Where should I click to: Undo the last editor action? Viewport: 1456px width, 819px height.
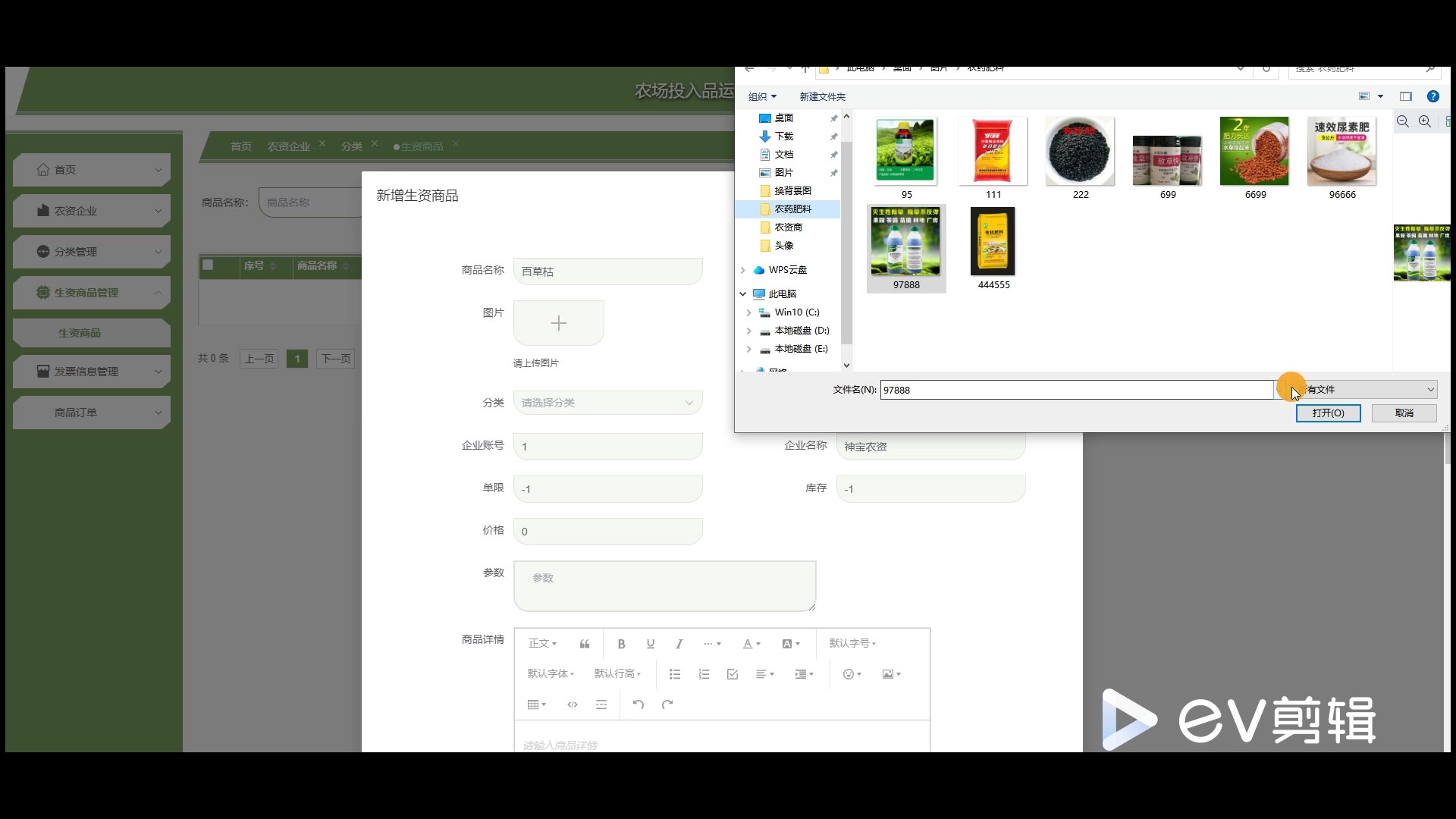point(639,704)
